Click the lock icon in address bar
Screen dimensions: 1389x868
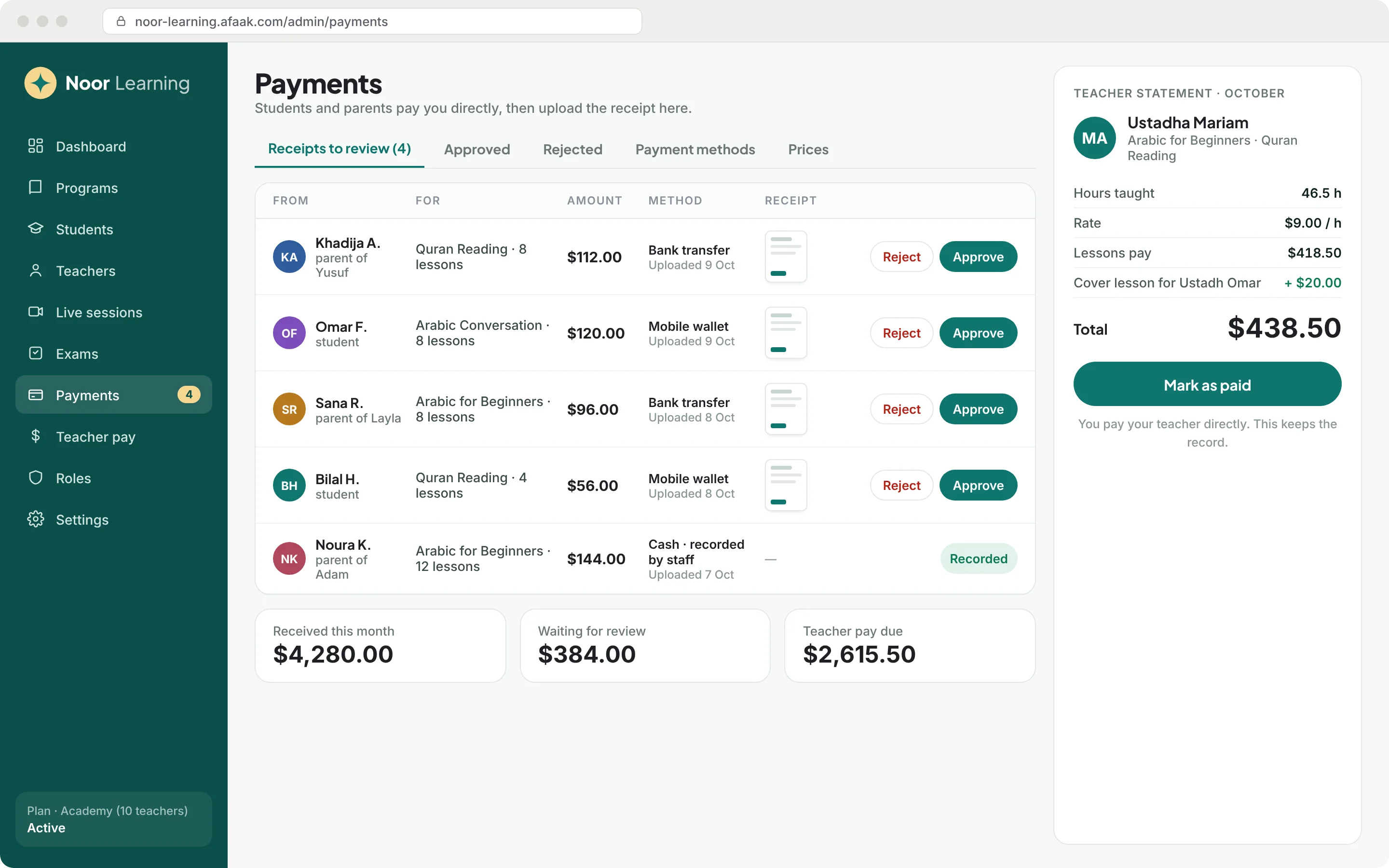click(121, 21)
